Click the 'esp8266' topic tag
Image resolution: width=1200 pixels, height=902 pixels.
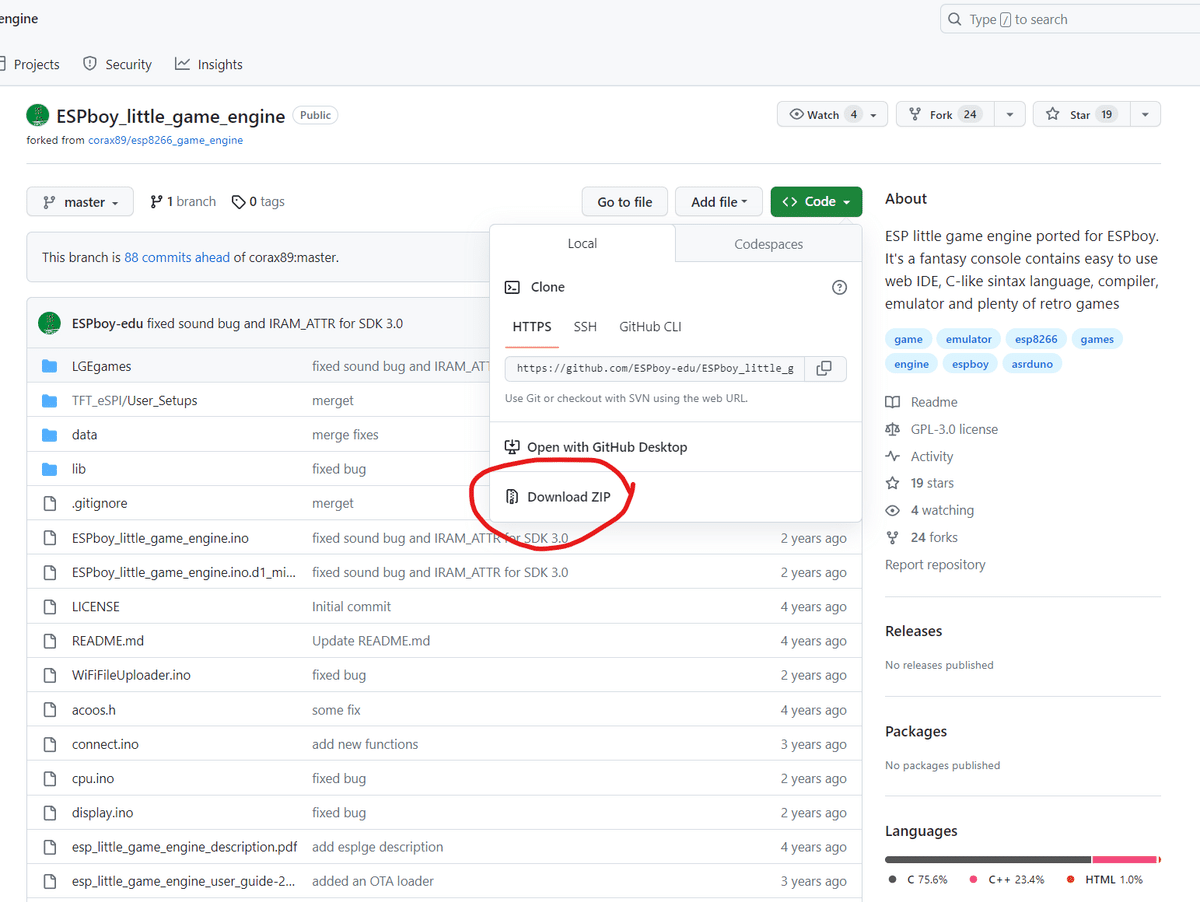click(1036, 339)
